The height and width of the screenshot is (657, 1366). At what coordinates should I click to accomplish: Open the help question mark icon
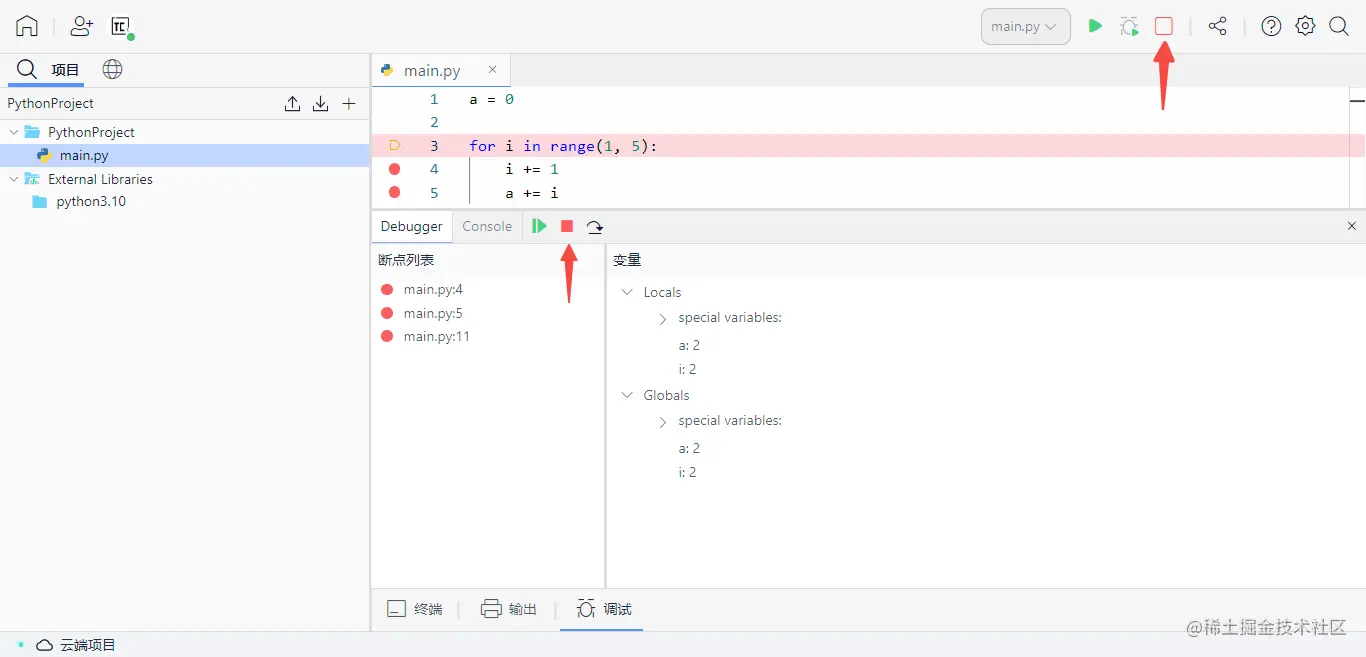pyautogui.click(x=1271, y=26)
